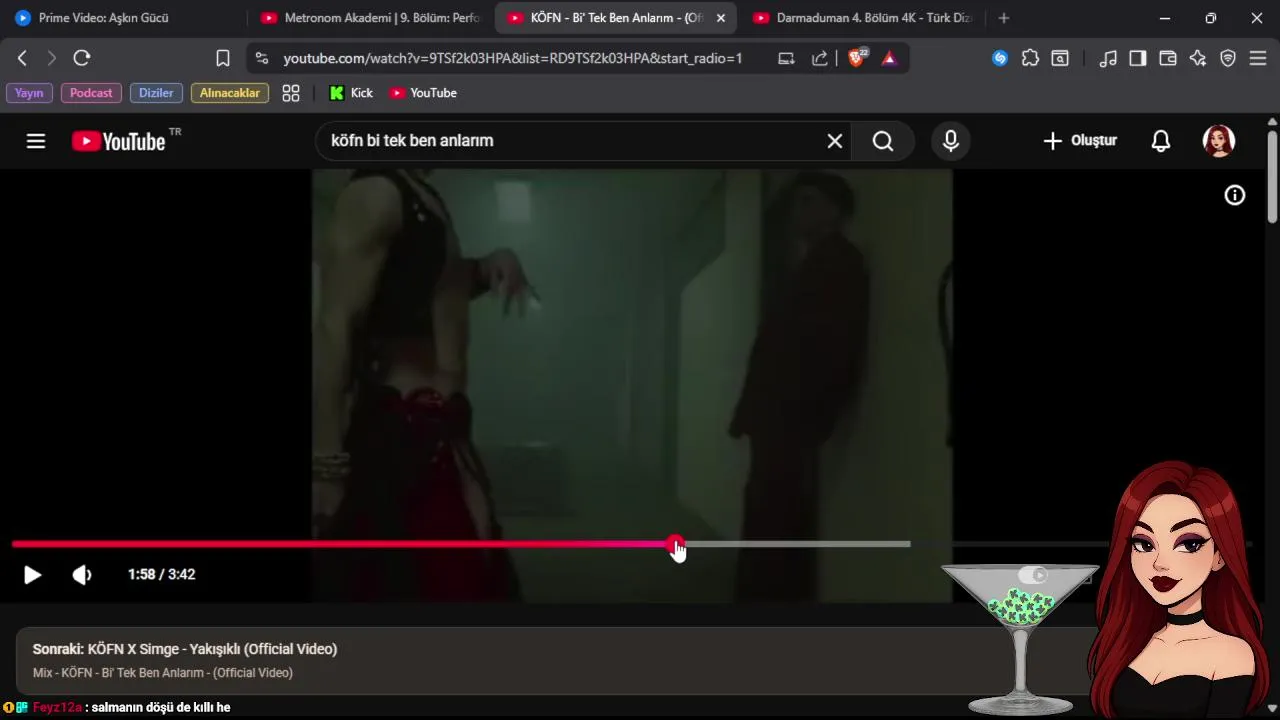The width and height of the screenshot is (1280, 720).
Task: Open Brave Shields lion icon
Action: tap(857, 58)
